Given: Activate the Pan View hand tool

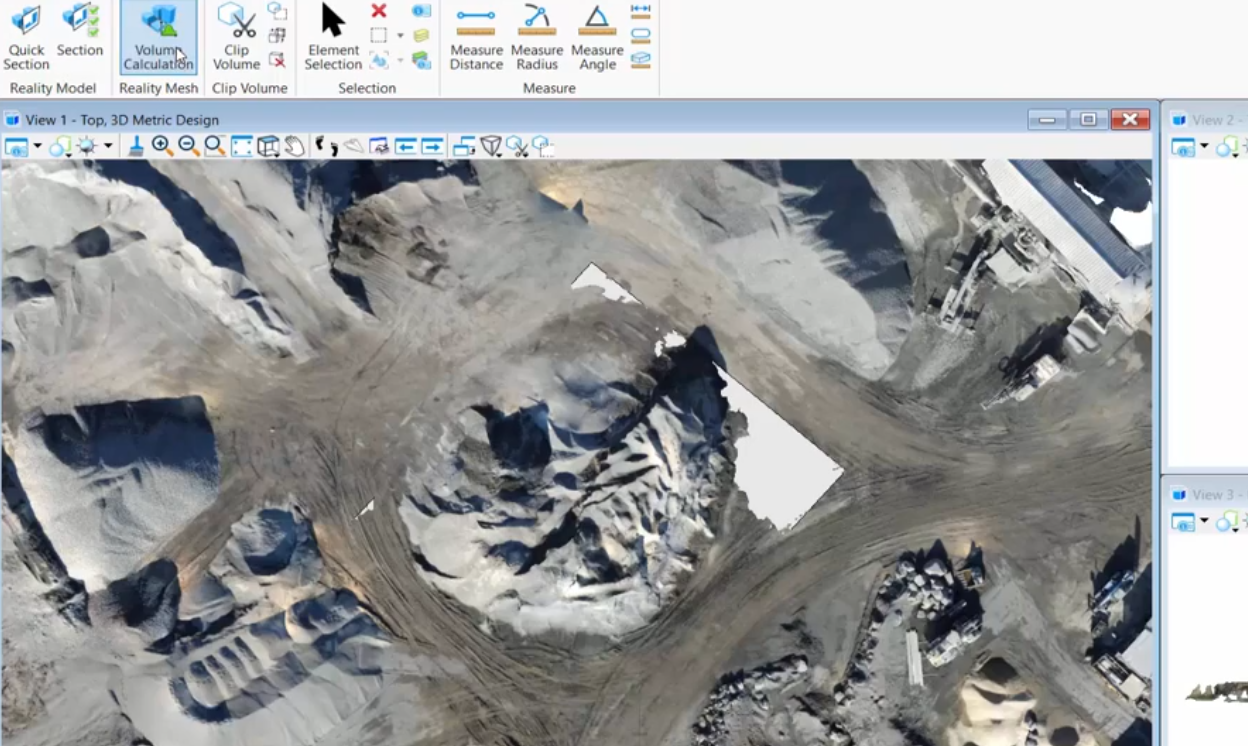Looking at the screenshot, I should coord(294,147).
